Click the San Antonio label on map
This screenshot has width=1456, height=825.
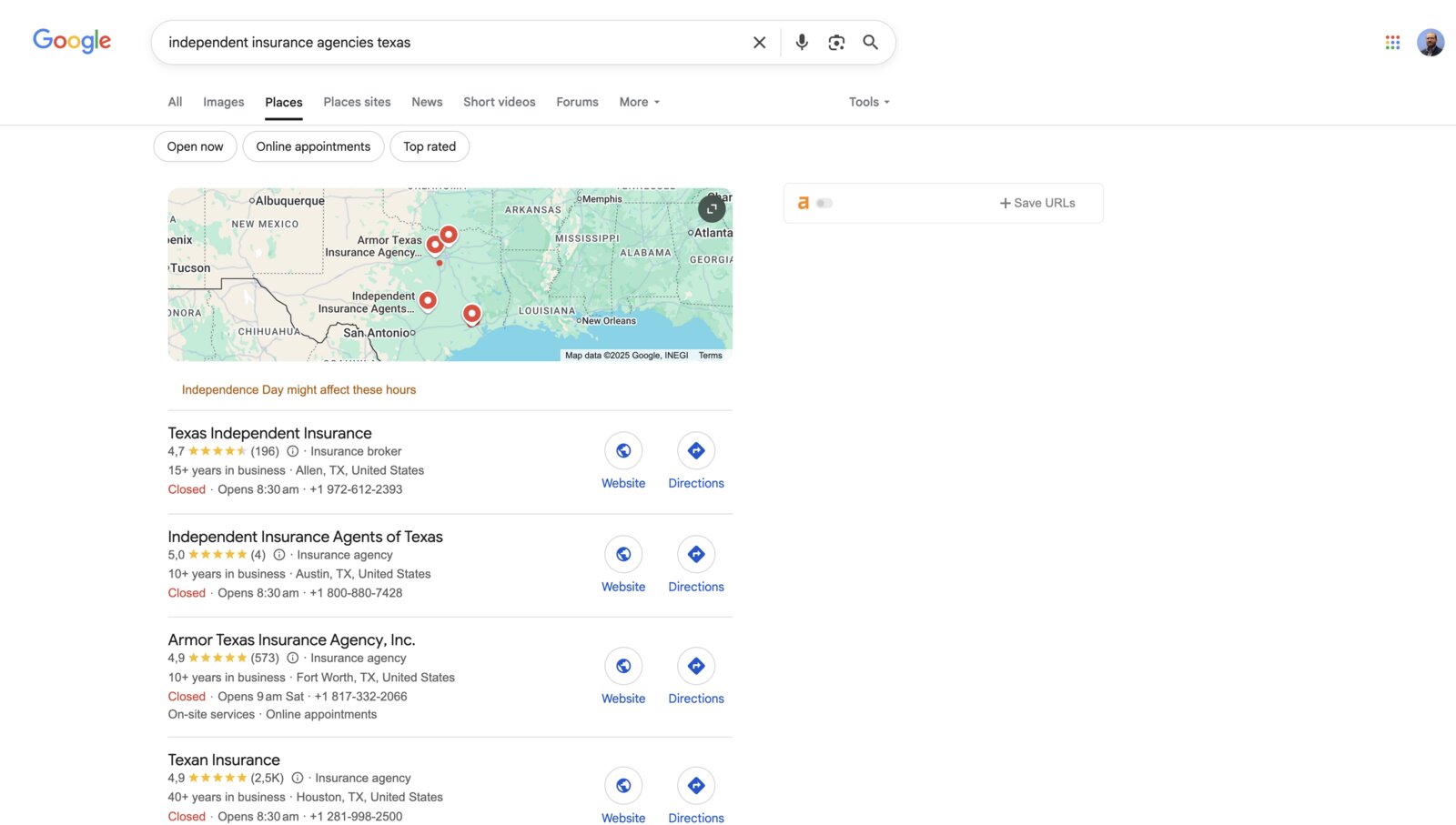(379, 333)
